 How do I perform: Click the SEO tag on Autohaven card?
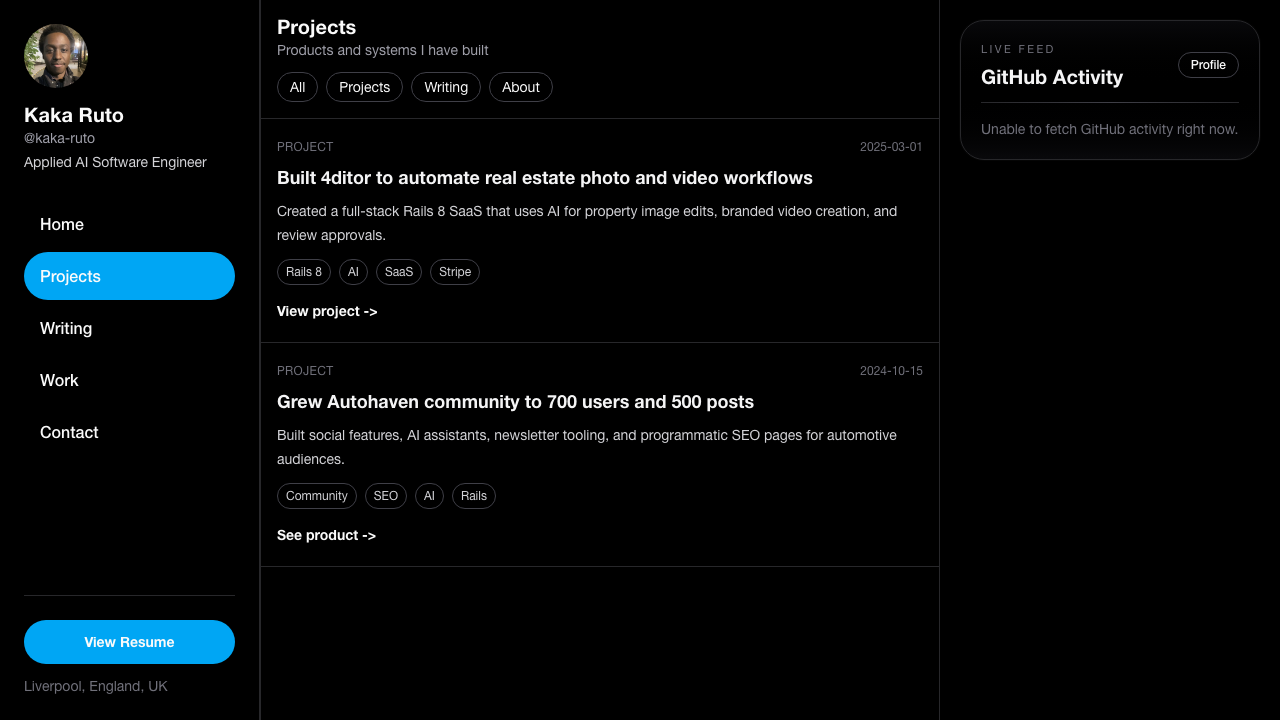click(385, 495)
